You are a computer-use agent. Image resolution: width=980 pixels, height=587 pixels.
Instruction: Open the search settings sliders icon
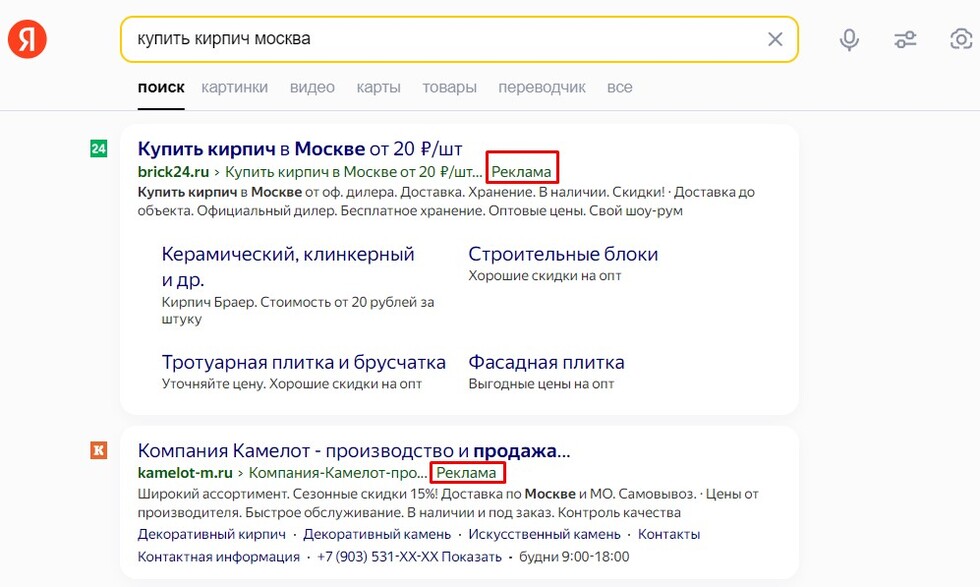click(905, 39)
